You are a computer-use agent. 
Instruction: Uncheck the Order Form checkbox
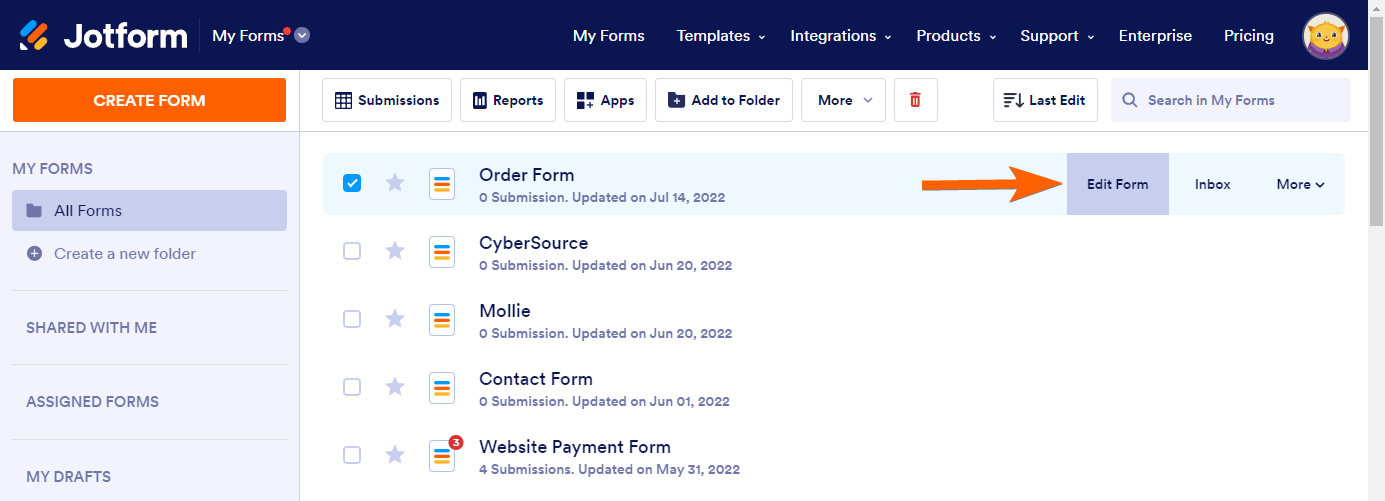coord(352,183)
